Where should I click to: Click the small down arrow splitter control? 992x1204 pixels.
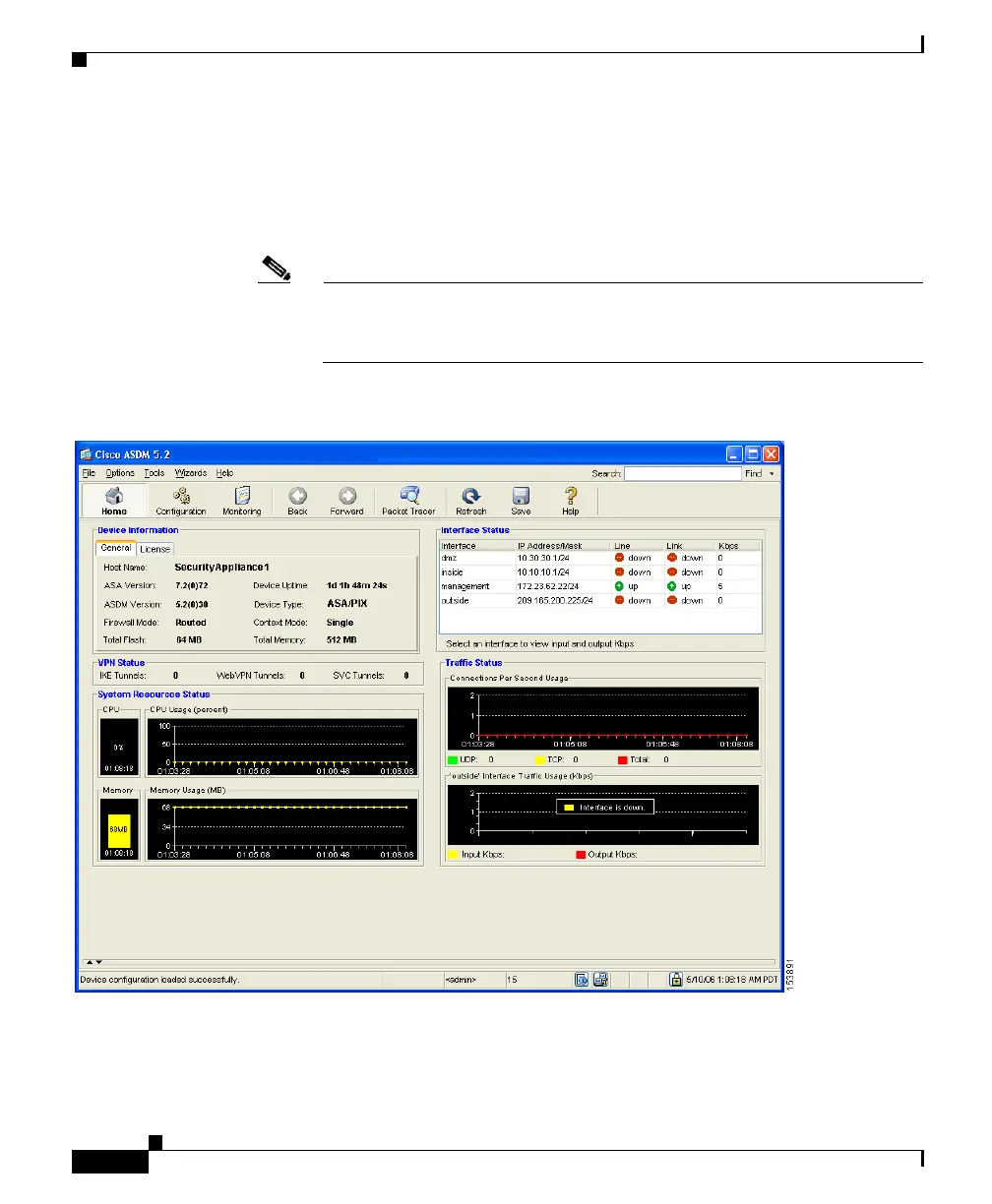tap(98, 962)
